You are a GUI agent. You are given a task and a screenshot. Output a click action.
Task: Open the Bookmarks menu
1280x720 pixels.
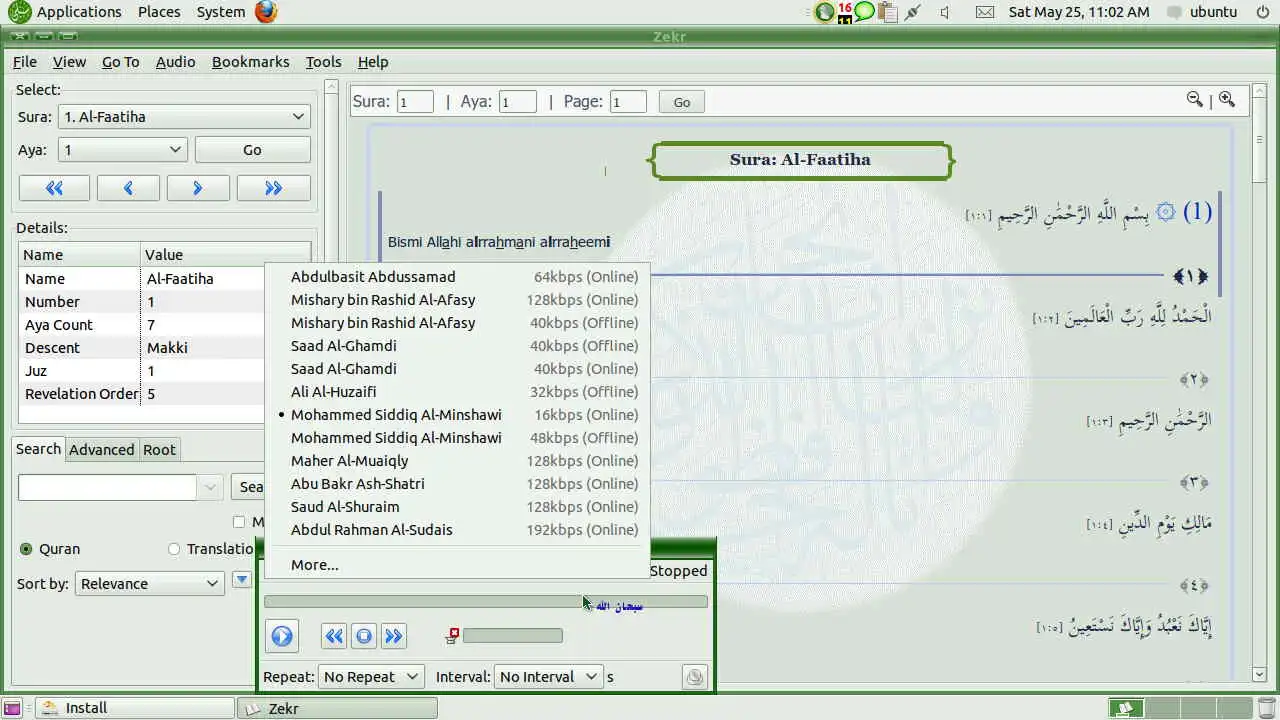click(251, 62)
